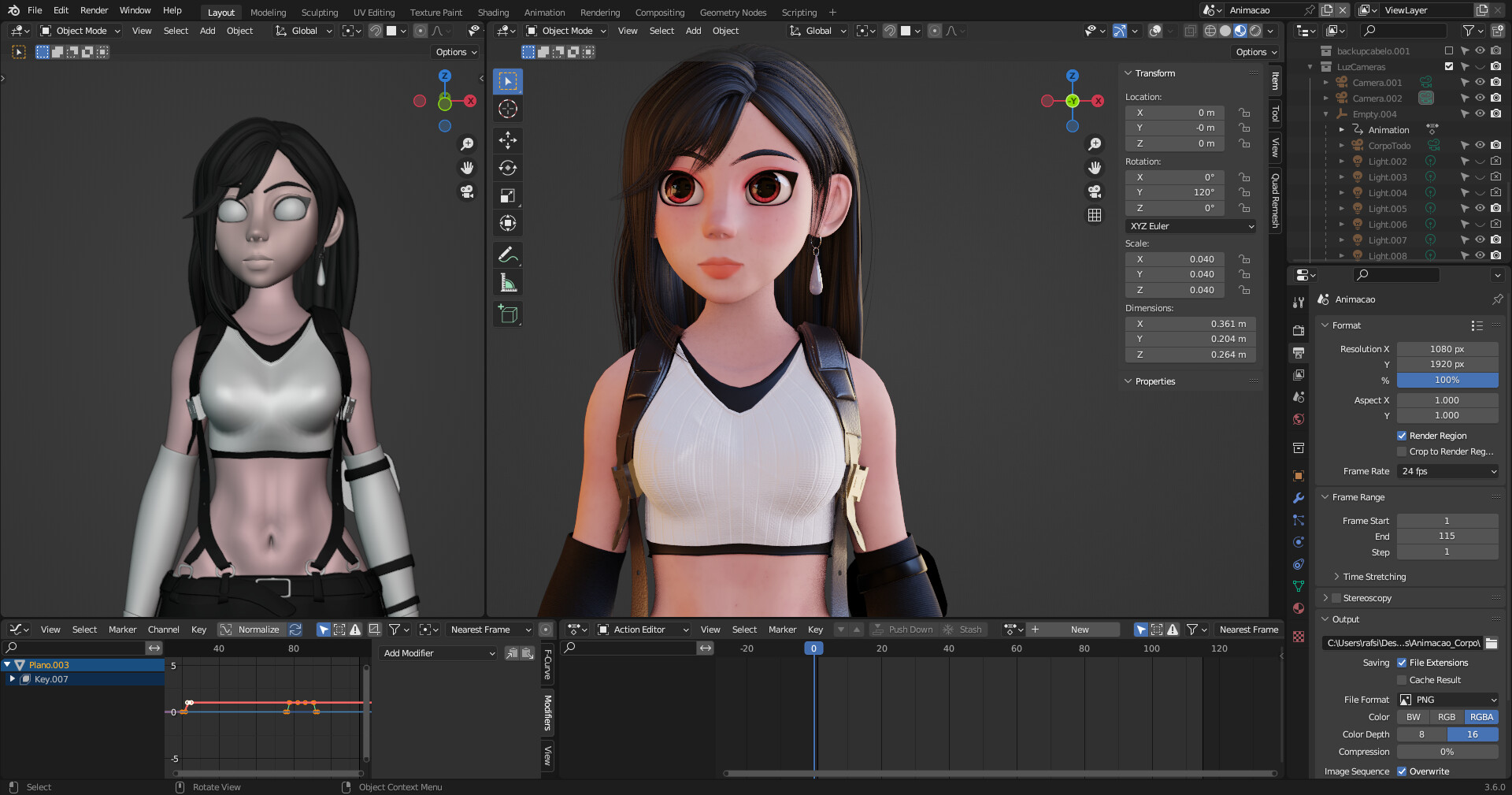The height and width of the screenshot is (795, 1512).
Task: Toggle Render Region checkbox
Action: coord(1402,436)
